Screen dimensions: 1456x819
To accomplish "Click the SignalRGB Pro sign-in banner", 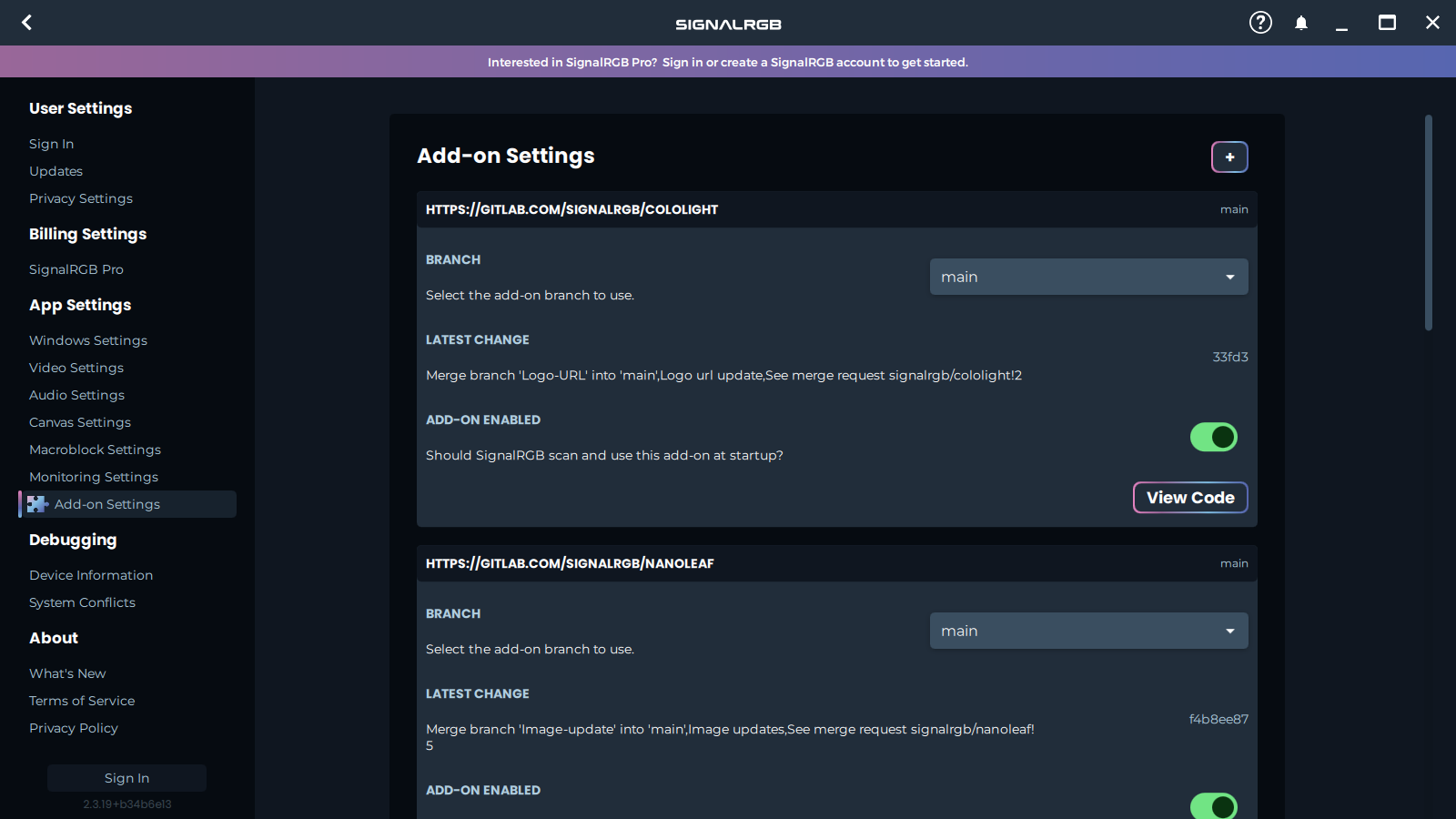I will click(728, 62).
